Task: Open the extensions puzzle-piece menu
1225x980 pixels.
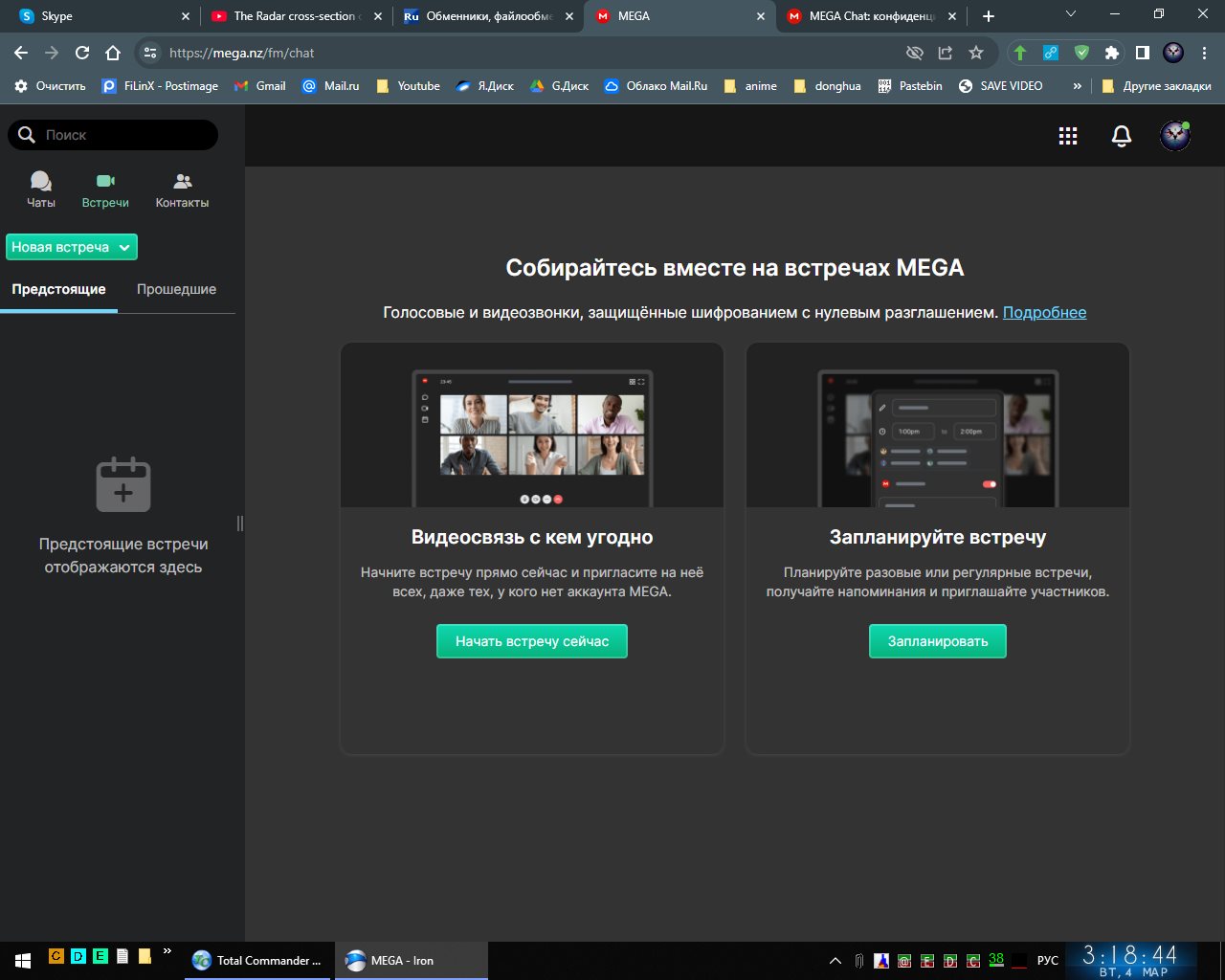Action: tap(1112, 53)
